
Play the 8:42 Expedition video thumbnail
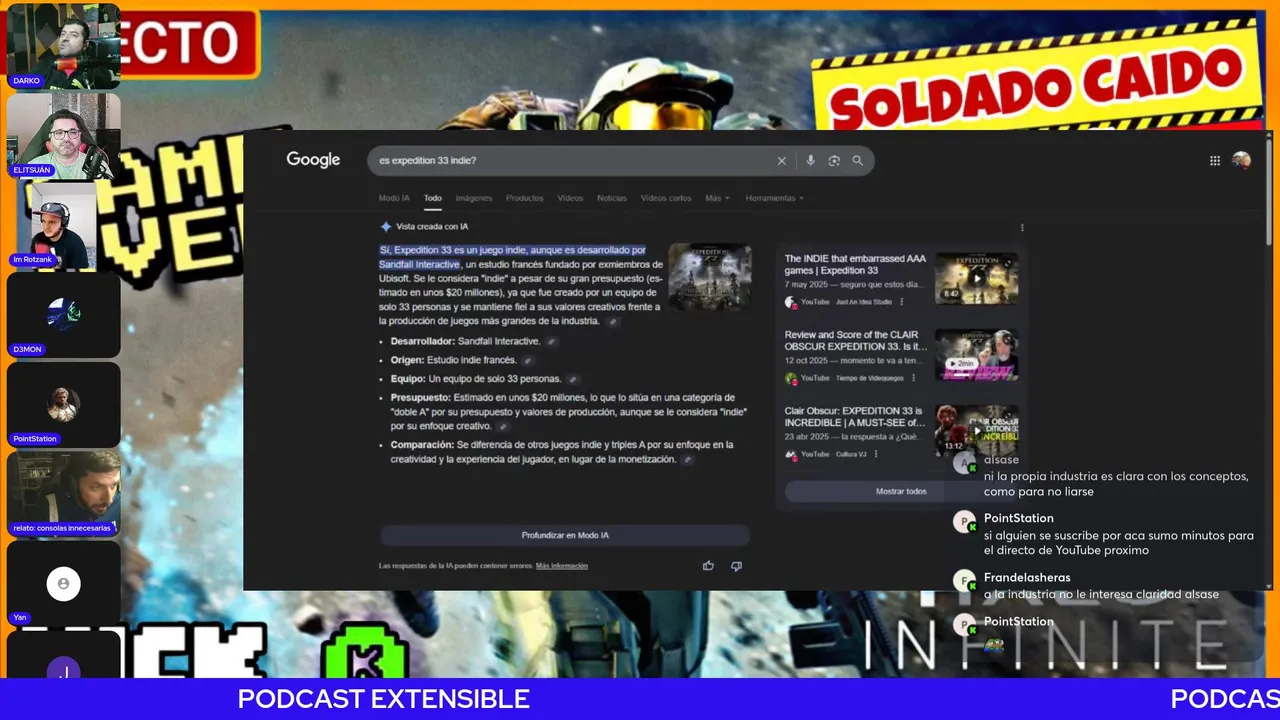tap(977, 278)
